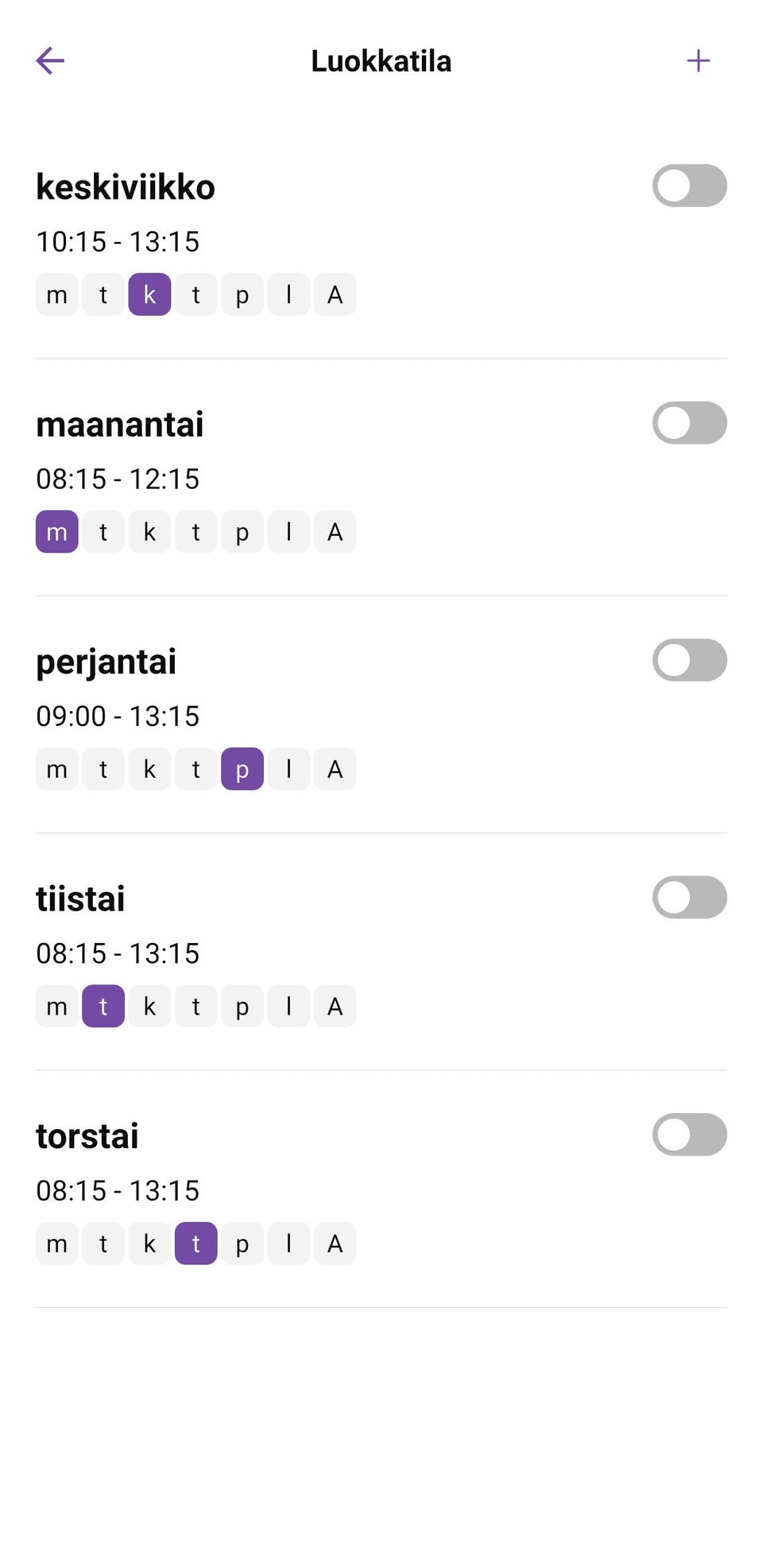The height and width of the screenshot is (1568, 763).
Task: Deselect the purple 't' day in torstai
Action: [196, 1244]
